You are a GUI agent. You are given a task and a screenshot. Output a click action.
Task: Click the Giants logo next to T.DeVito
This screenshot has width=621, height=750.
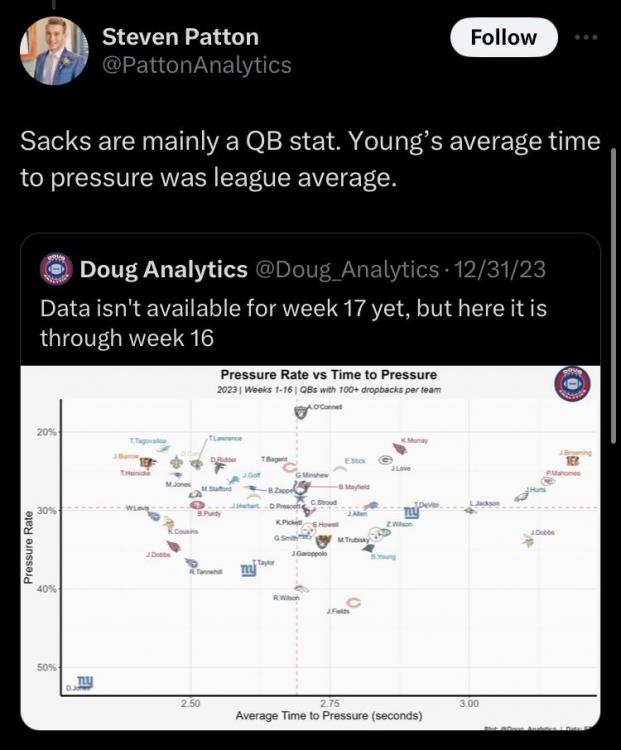pos(411,513)
